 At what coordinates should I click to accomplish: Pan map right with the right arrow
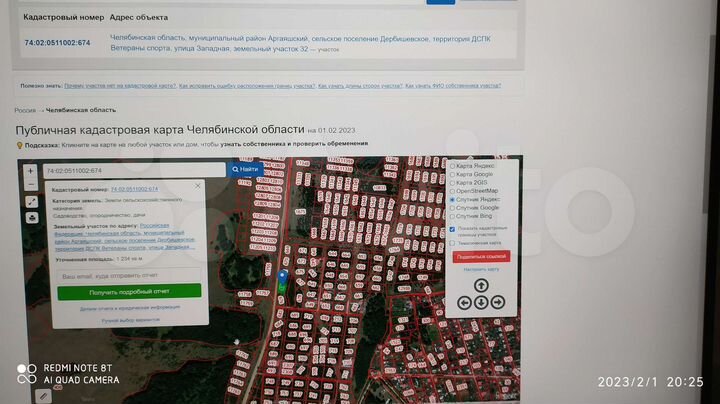498,302
